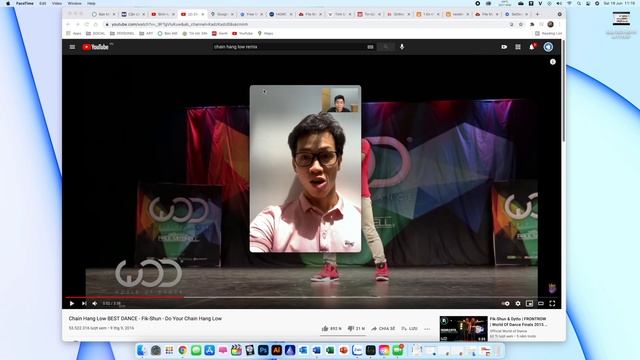Enable theater mode in the player
This screenshot has height=360, width=640.
(541, 304)
